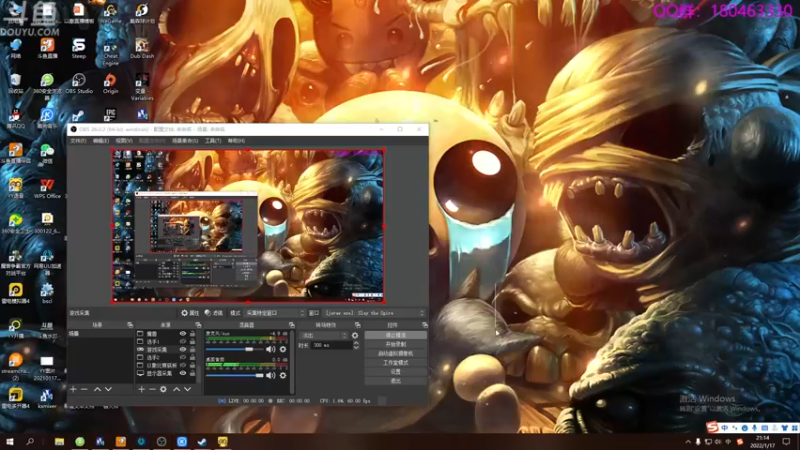The image size is (800, 450).
Task: Open the Epic Games launcher icon
Action: (110, 114)
